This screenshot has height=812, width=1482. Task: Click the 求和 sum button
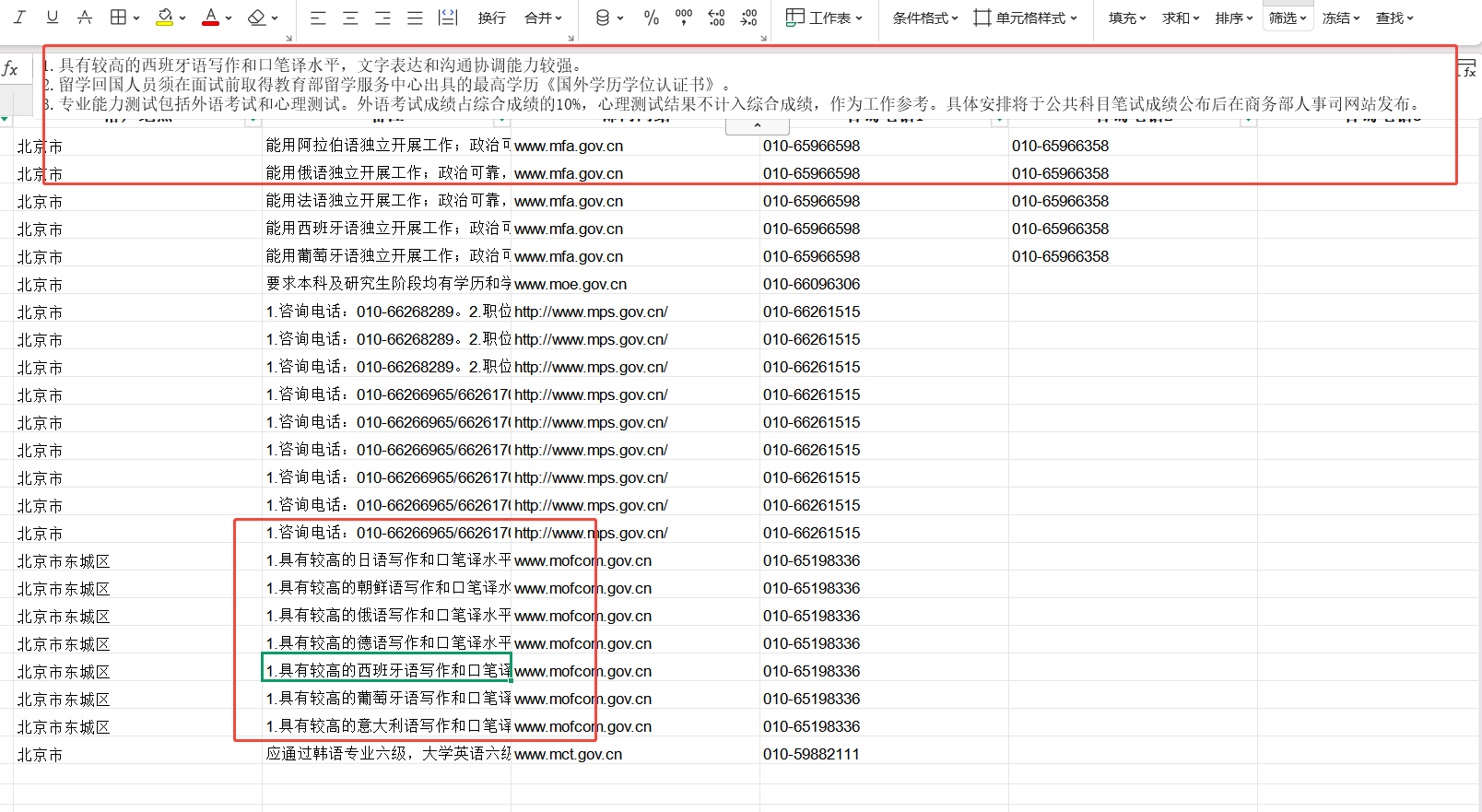tap(1180, 18)
